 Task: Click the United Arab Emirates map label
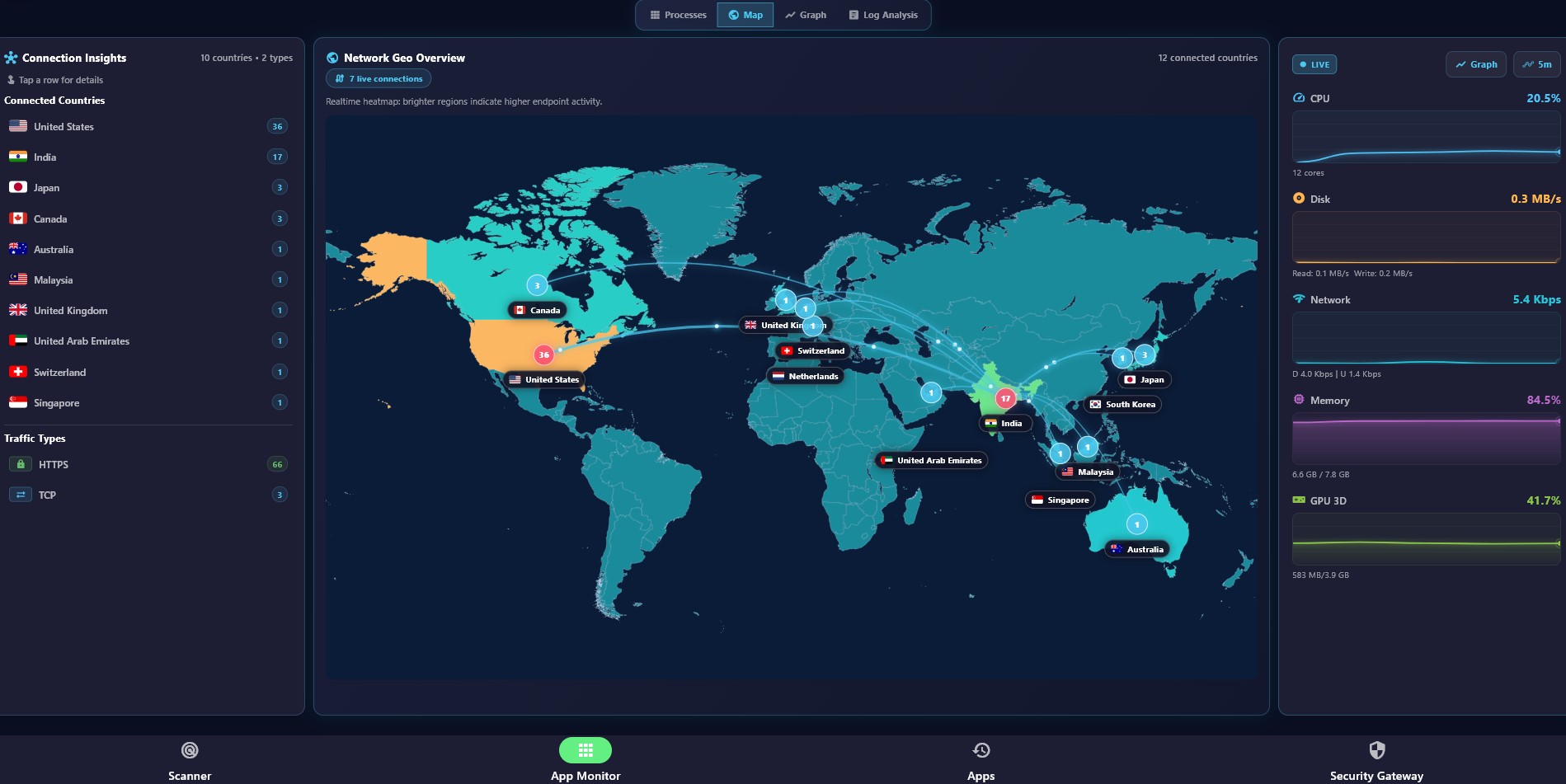(x=931, y=460)
